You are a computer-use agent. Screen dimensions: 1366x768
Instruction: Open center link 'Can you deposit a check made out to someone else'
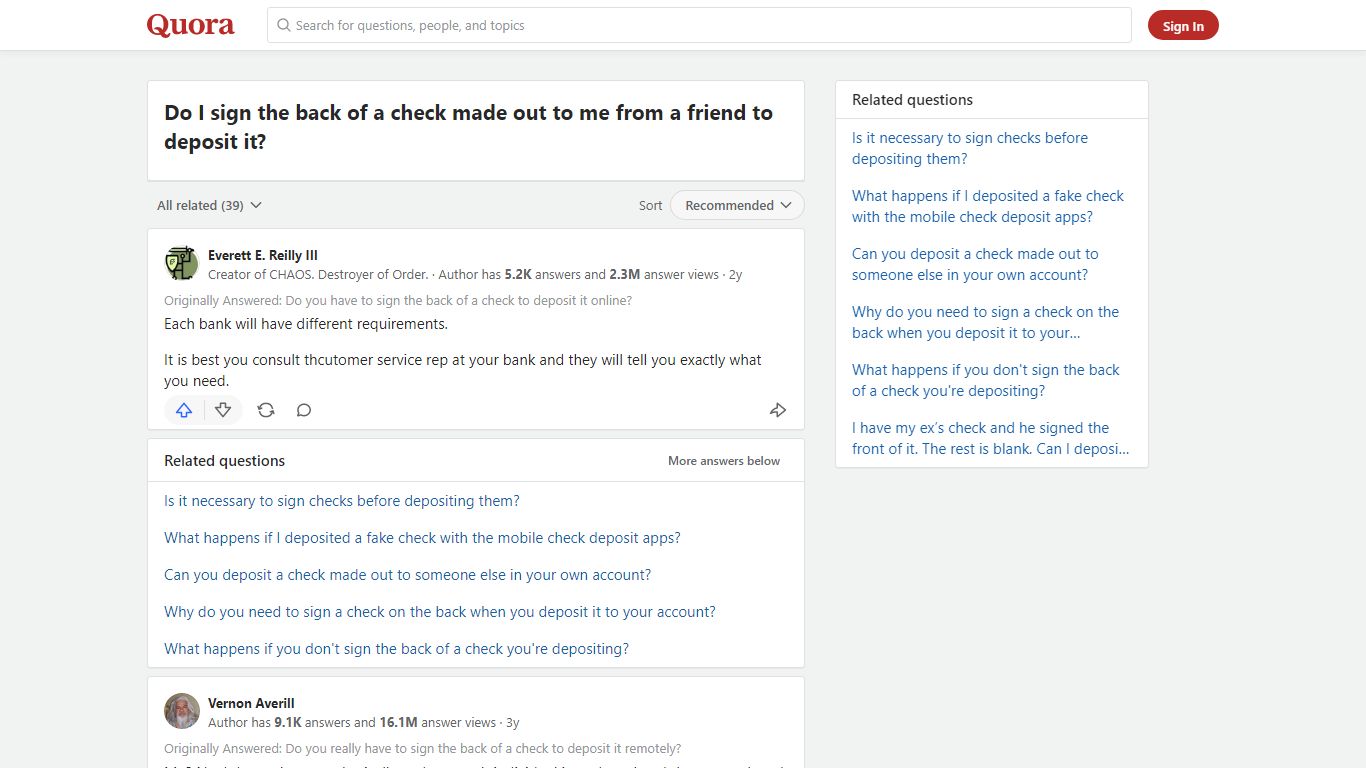[x=408, y=575]
